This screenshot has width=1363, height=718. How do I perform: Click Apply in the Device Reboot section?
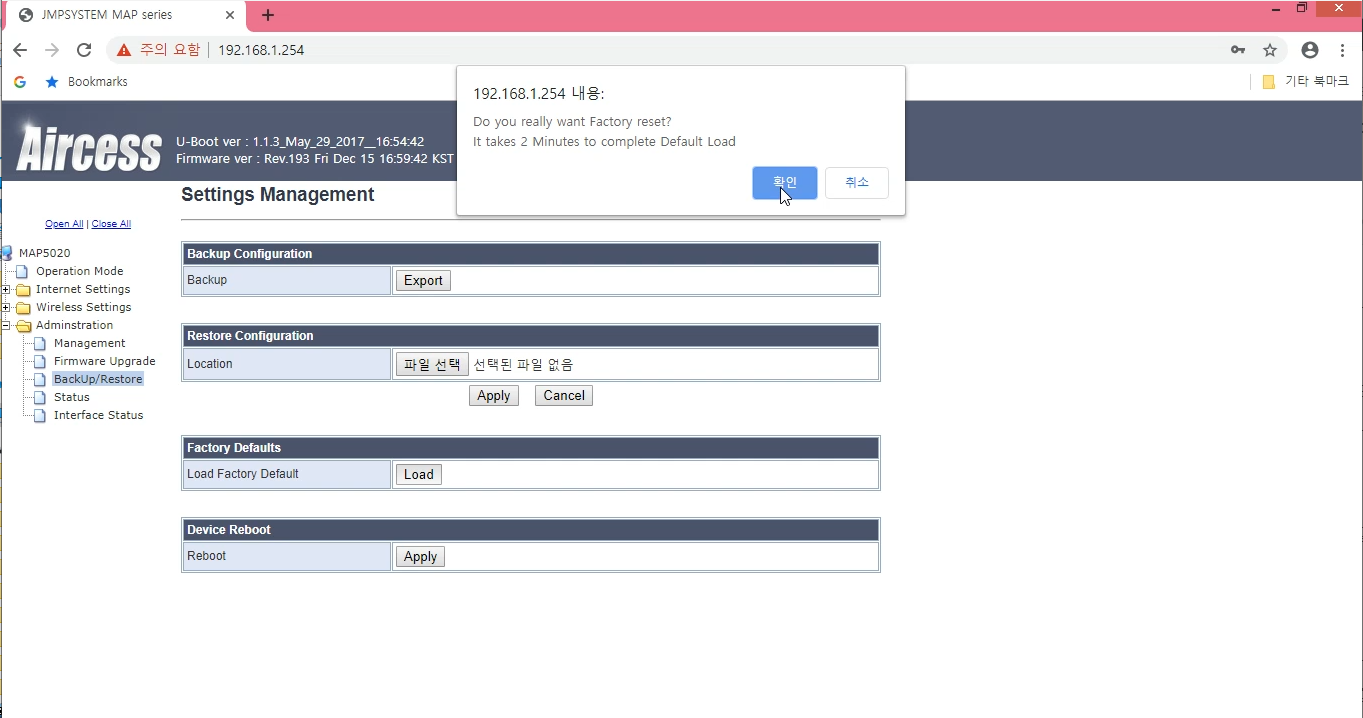point(420,557)
